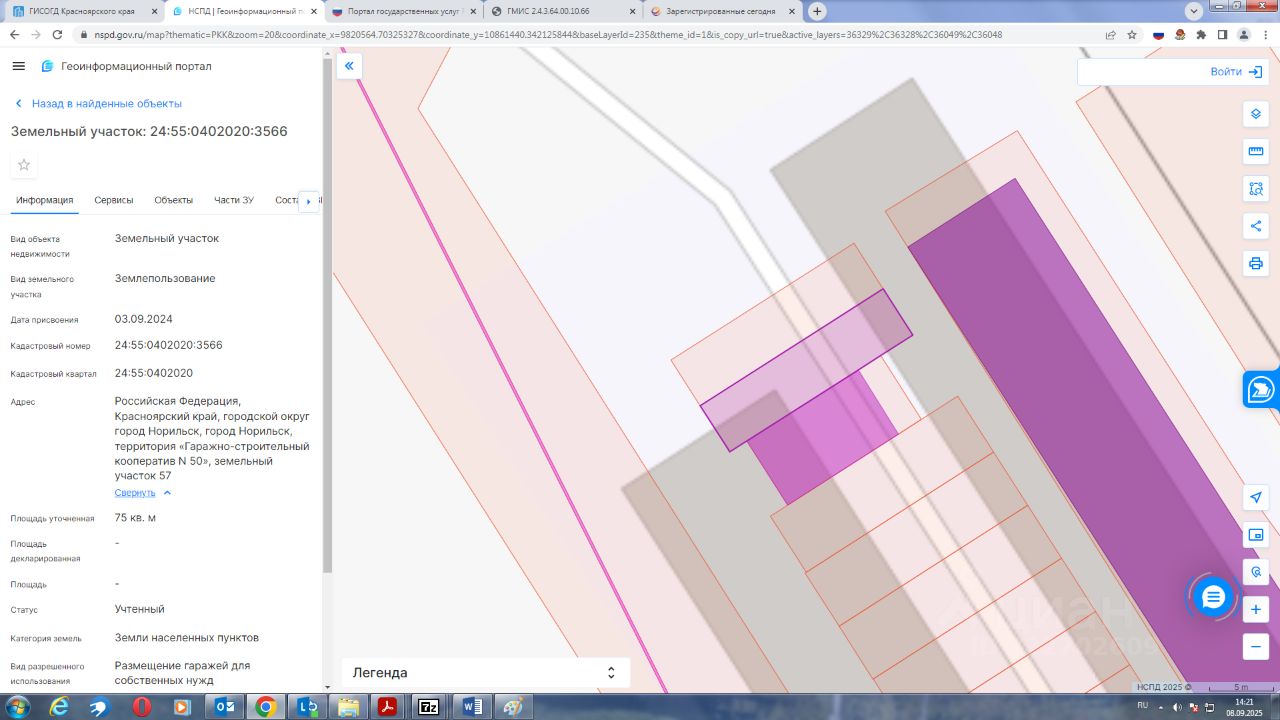Switch to the Части ЗУ tab

click(234, 200)
